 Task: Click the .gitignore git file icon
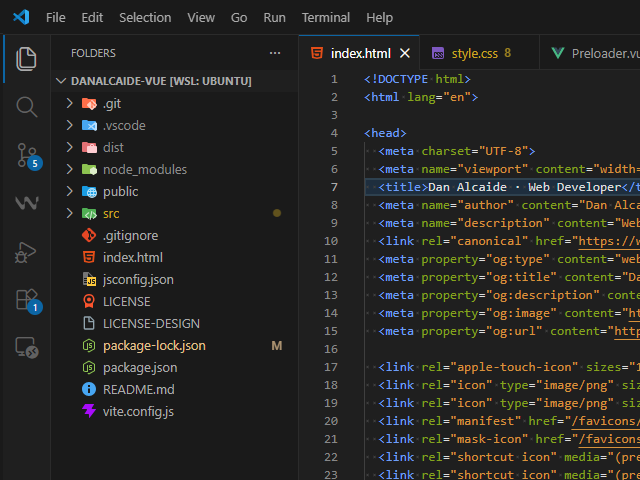coord(89,236)
